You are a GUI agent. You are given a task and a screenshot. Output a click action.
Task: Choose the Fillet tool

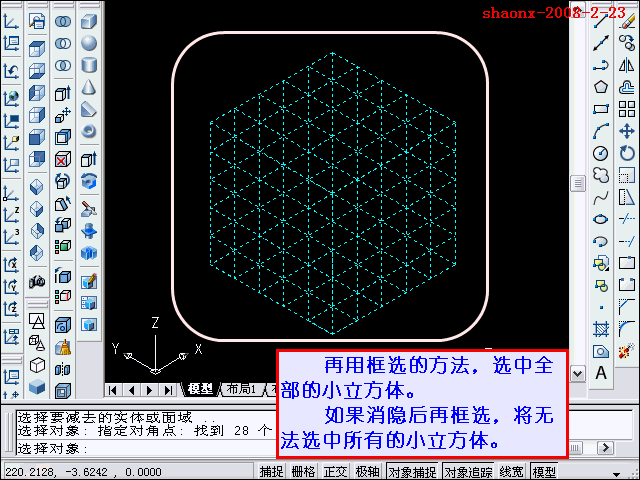tap(627, 329)
